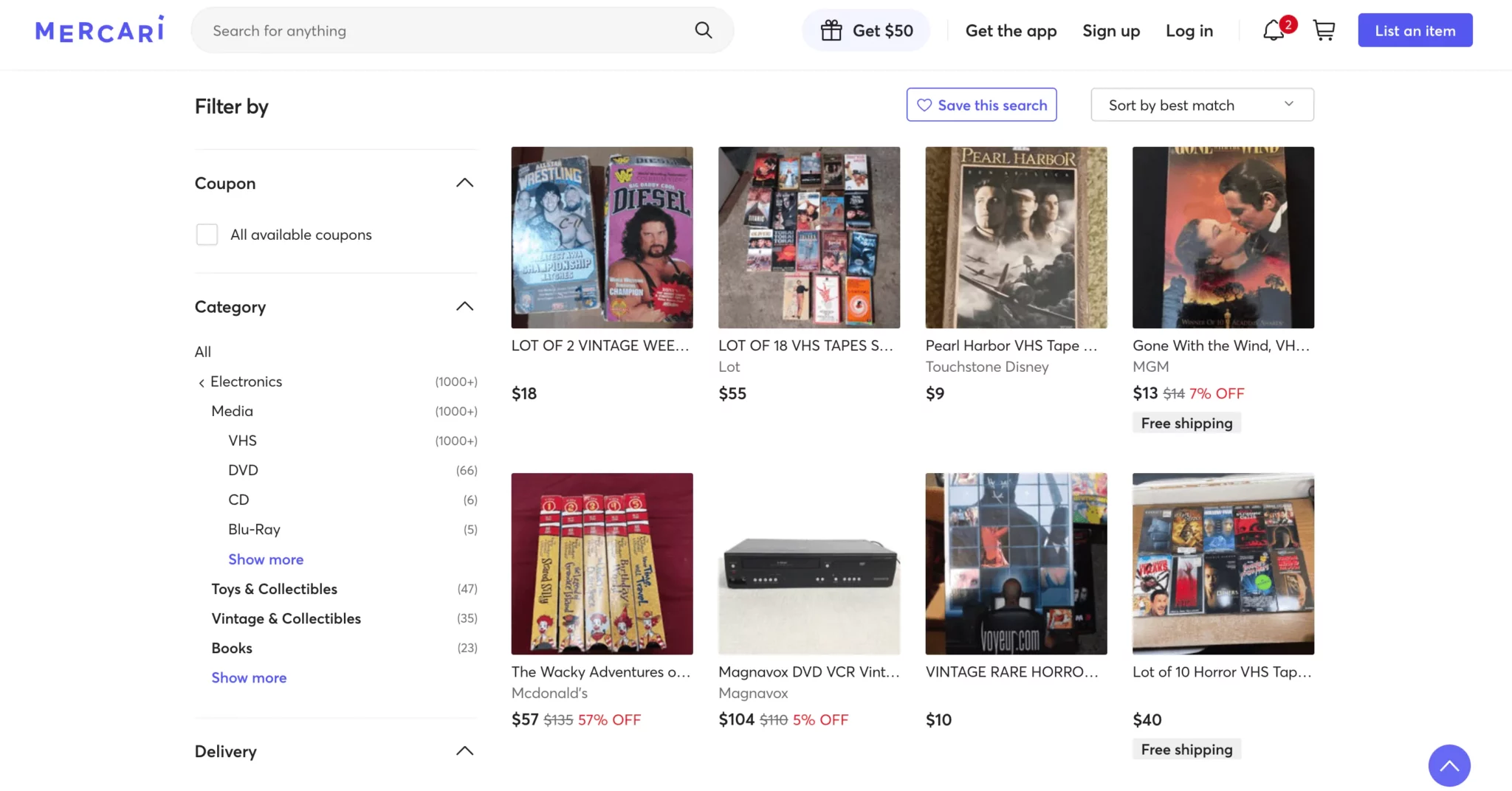Click the gift icon beside Get $50
Viewport: 1512px width, 791px height.
[831, 30]
